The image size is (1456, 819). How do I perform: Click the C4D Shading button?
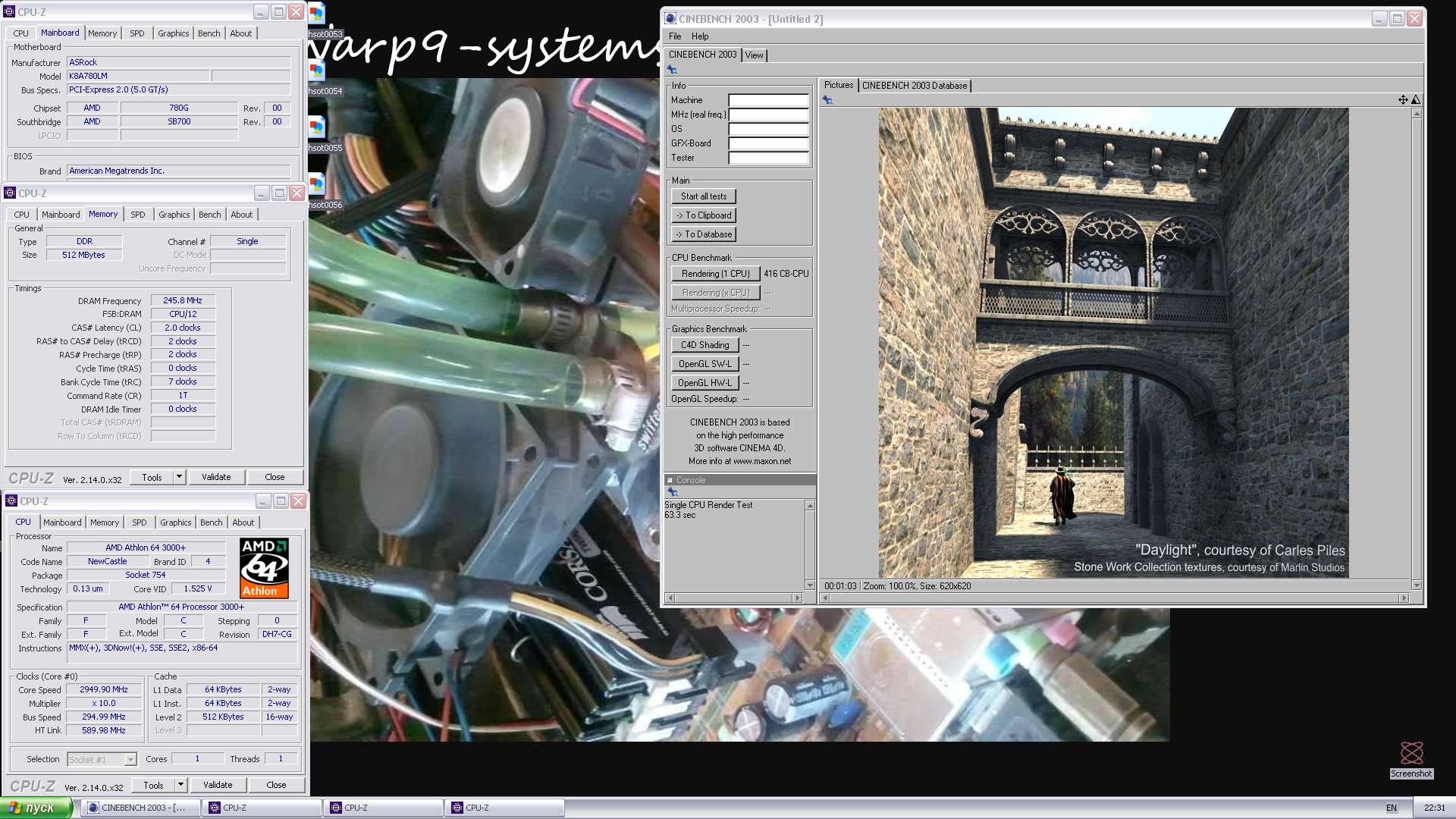click(704, 345)
